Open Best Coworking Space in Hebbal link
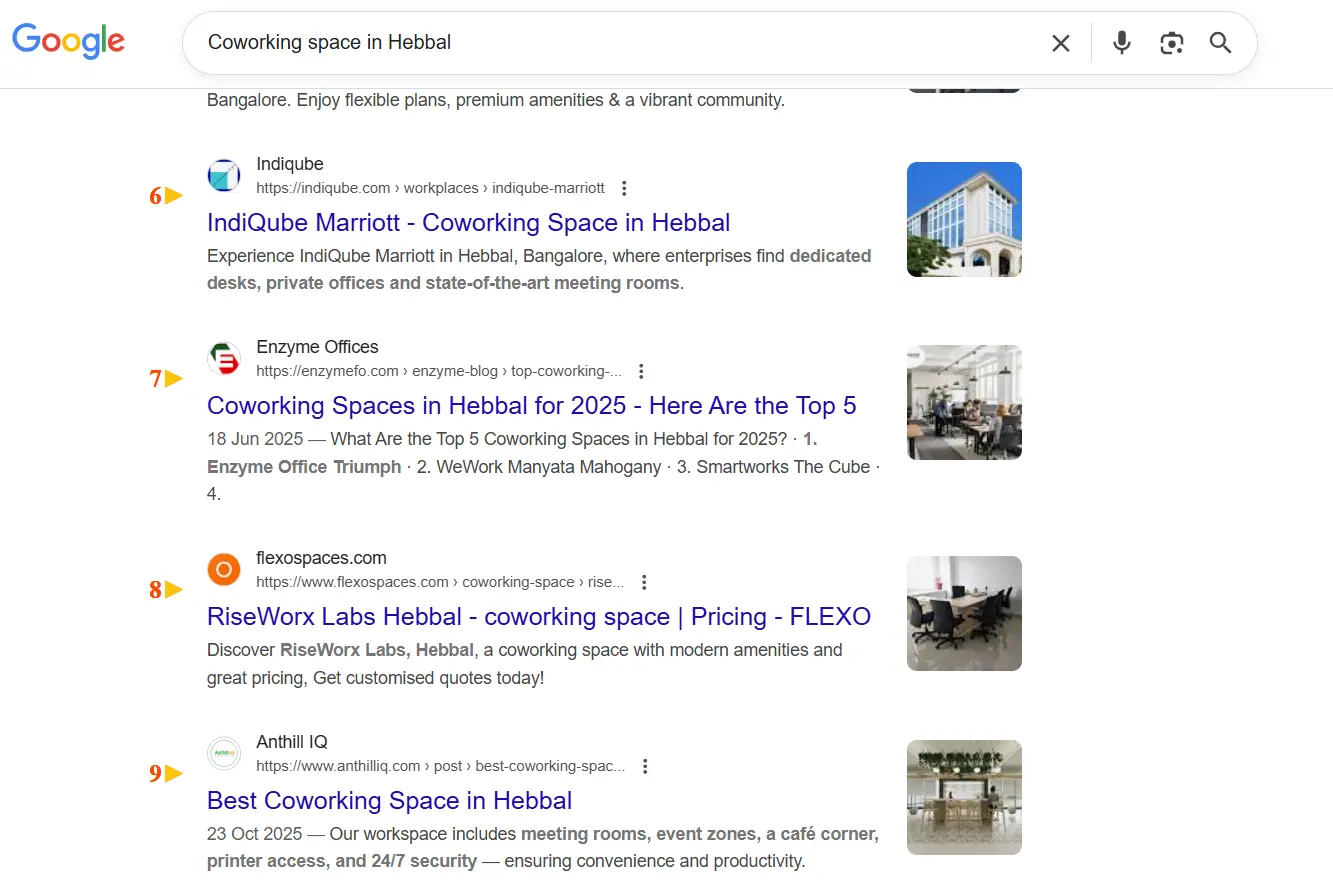This screenshot has width=1333, height=890. [389, 800]
